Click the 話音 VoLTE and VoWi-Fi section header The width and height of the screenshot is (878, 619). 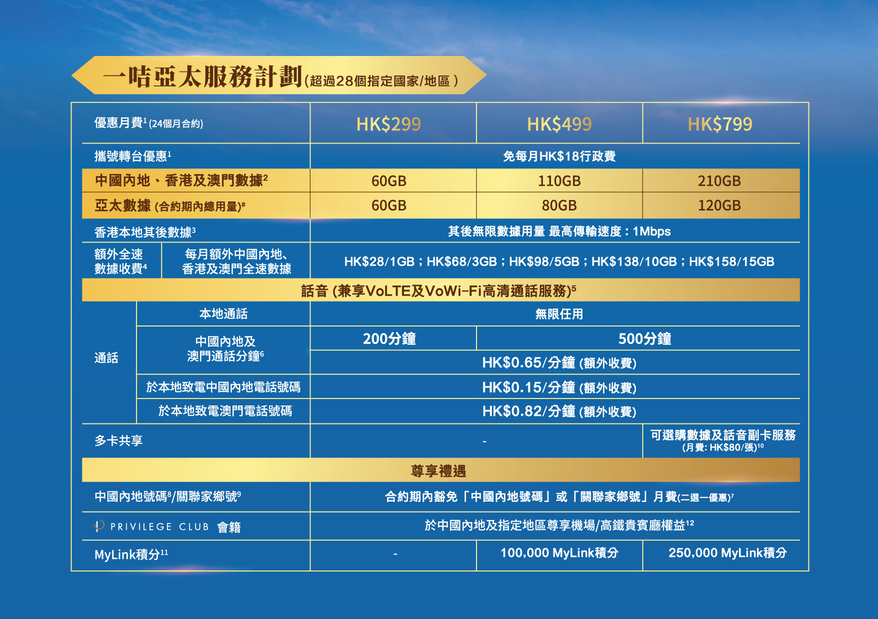(x=439, y=290)
